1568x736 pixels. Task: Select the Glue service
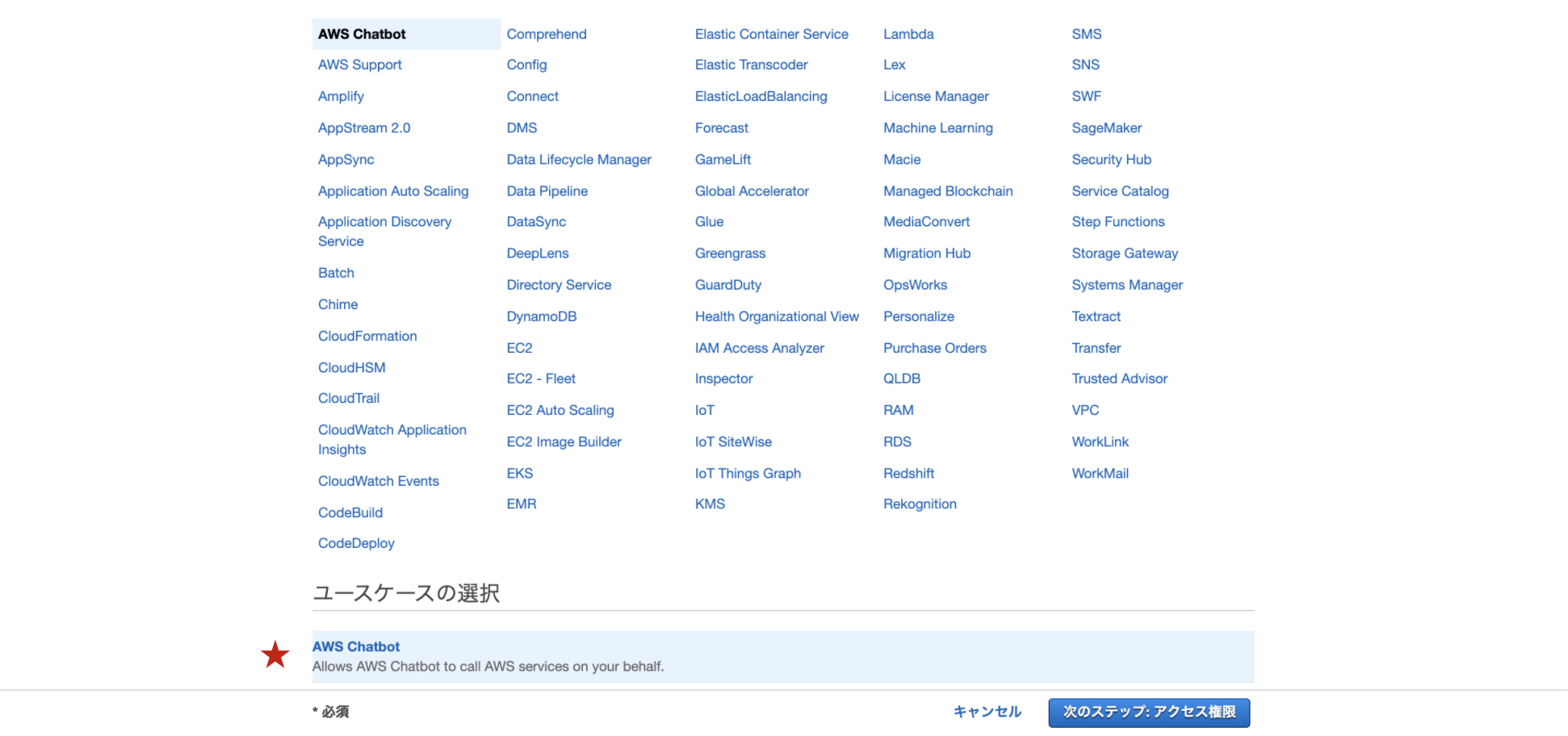click(709, 222)
